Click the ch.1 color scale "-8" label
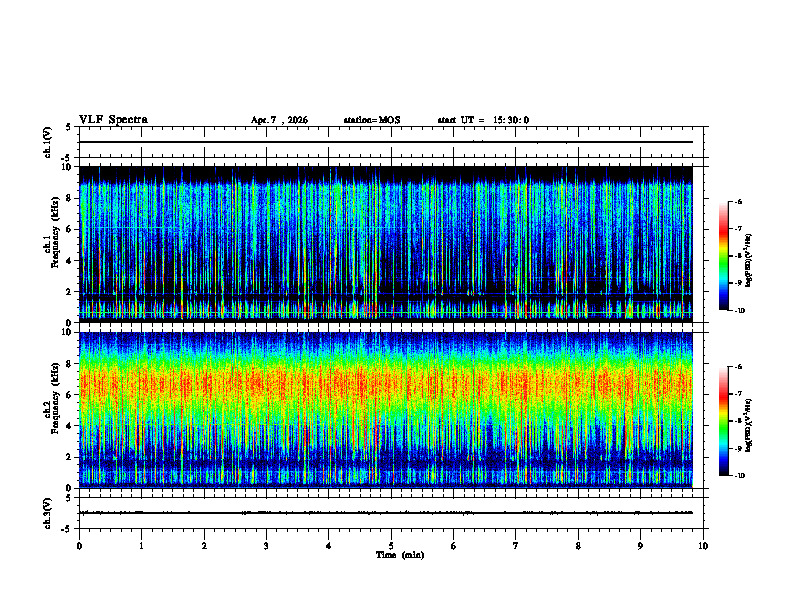This screenshot has width=792, height=612. point(738,256)
